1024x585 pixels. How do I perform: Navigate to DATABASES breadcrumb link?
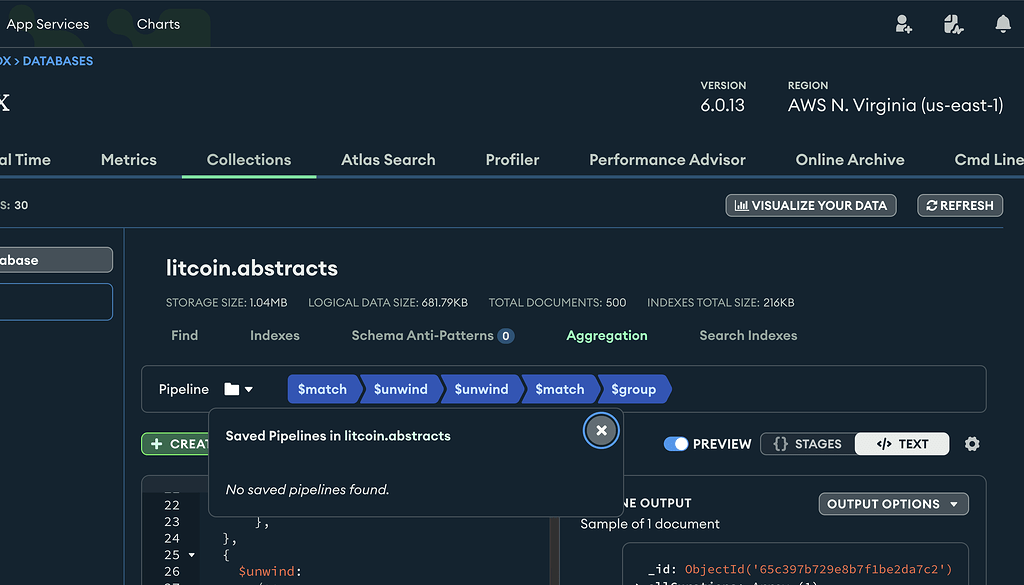point(57,60)
